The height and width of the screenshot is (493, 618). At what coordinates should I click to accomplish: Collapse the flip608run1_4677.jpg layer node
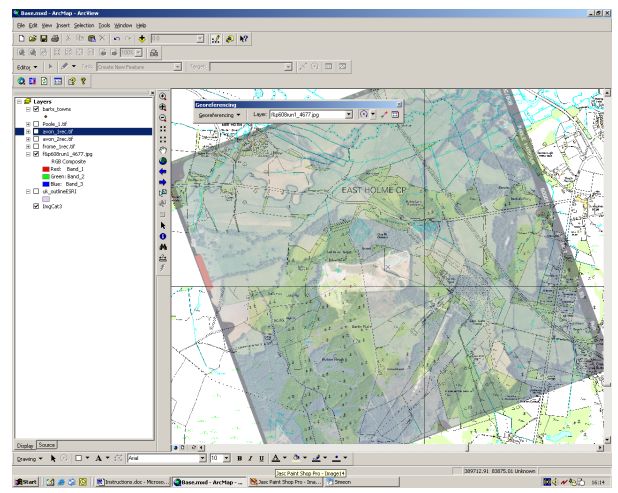[28, 154]
